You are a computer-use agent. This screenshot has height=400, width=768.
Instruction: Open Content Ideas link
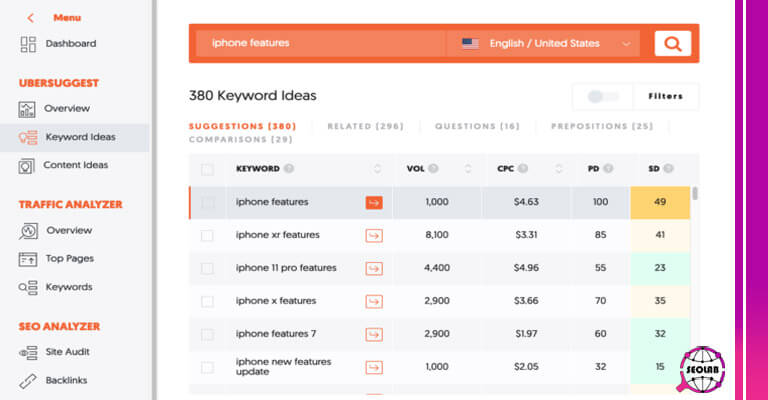[75, 165]
